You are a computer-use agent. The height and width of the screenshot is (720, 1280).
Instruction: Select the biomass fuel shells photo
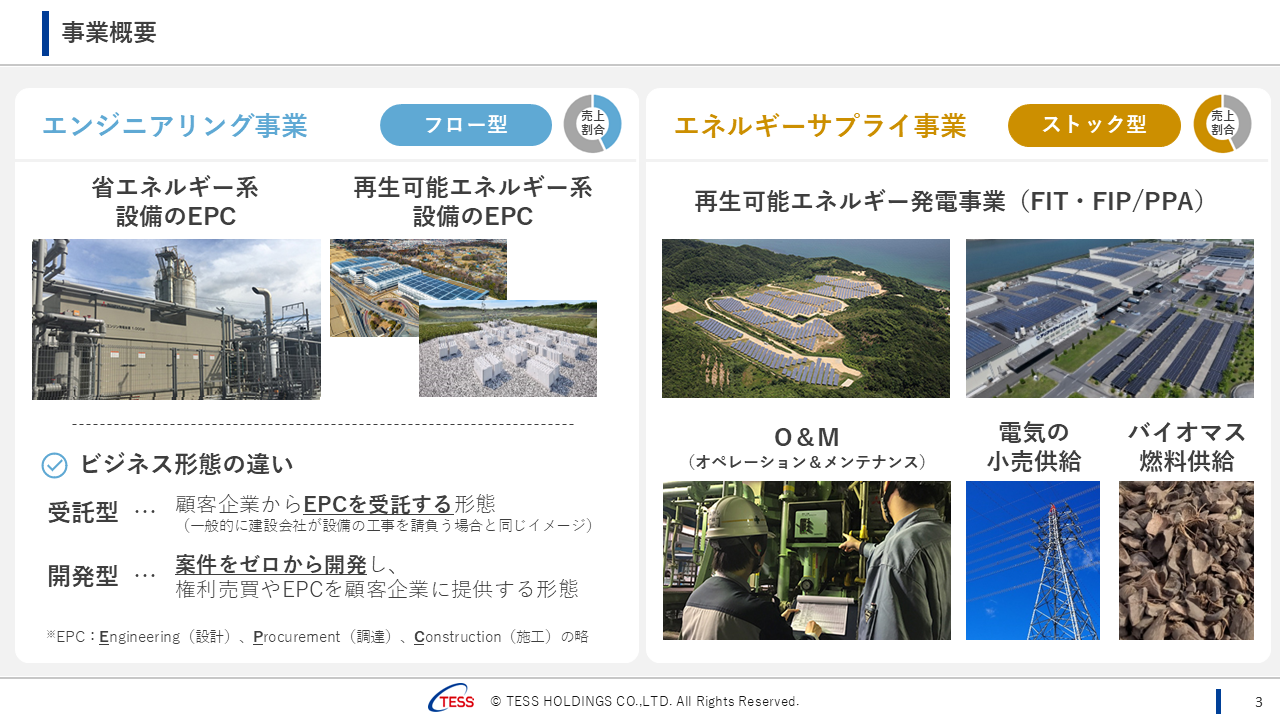(x=1186, y=560)
